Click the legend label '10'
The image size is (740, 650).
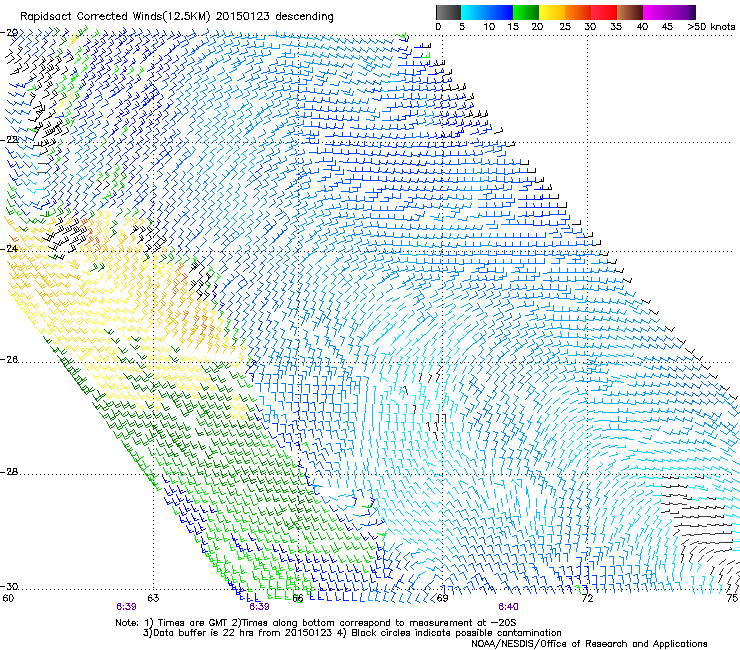click(x=489, y=27)
